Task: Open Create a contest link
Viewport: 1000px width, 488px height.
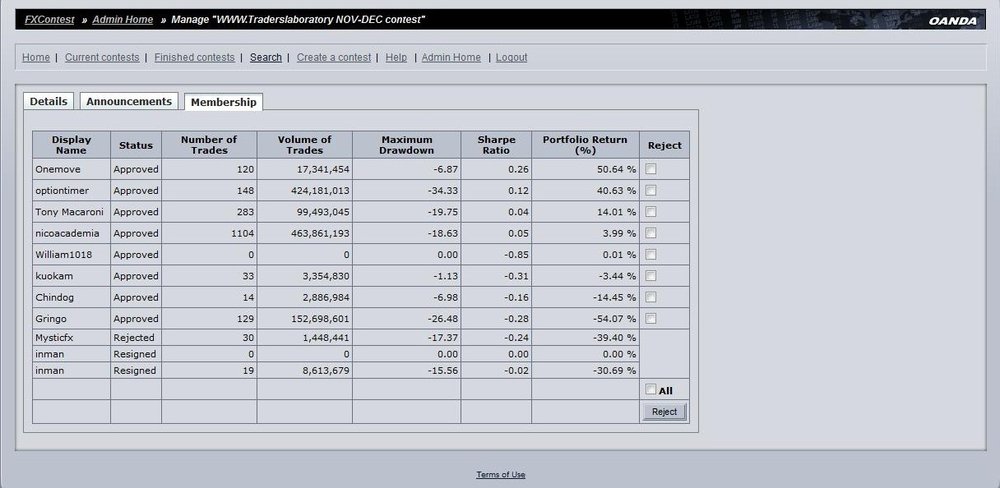Action: tap(334, 57)
